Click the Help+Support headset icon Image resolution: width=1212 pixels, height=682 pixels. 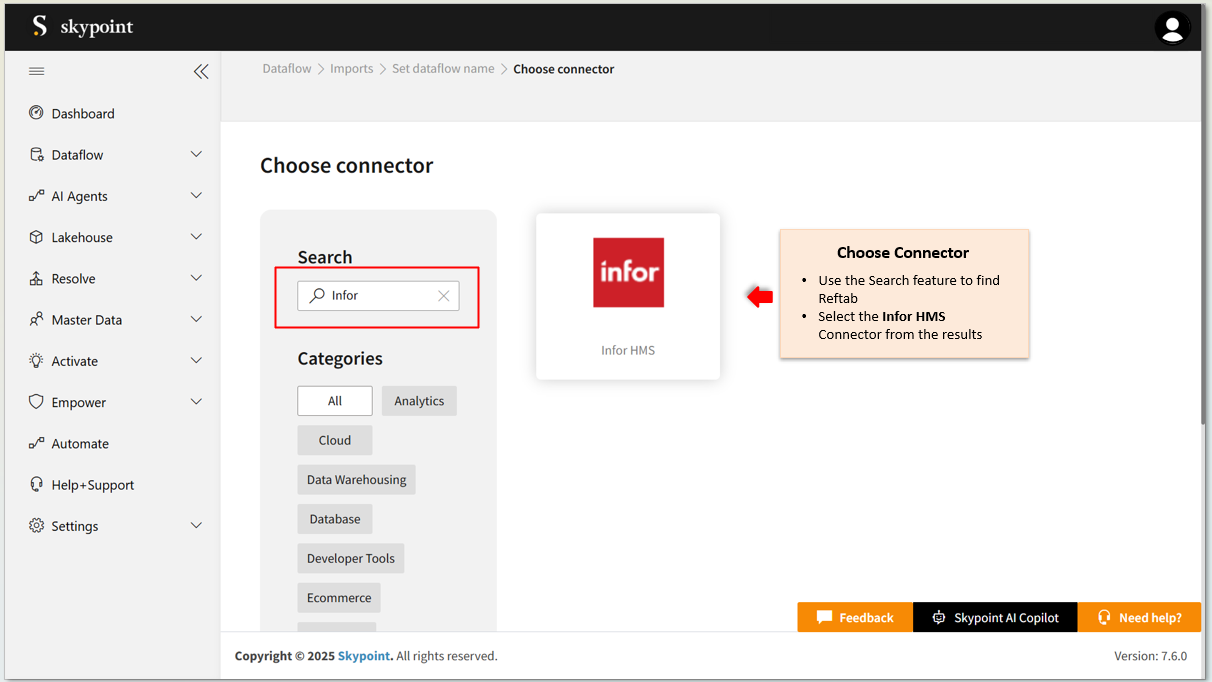click(x=37, y=485)
